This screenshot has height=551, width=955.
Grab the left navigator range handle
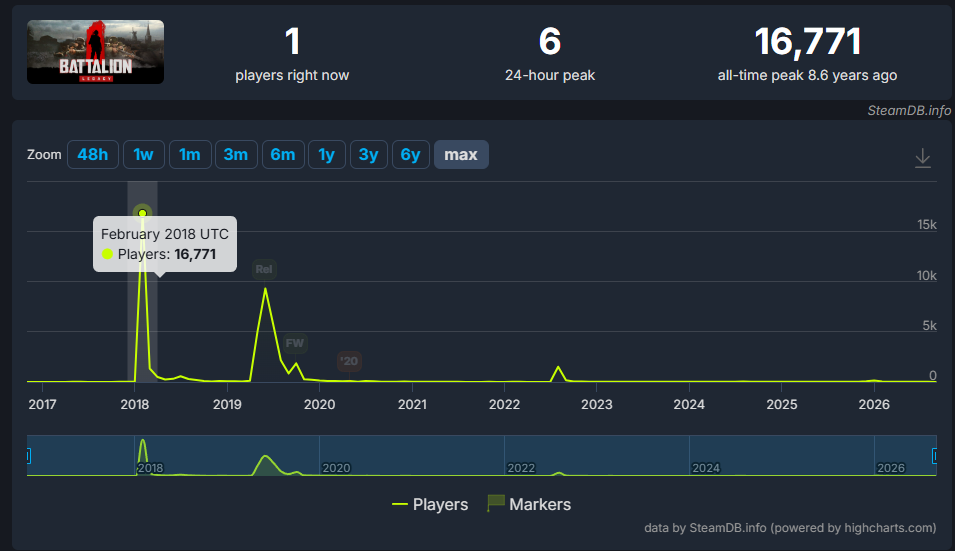coord(28,455)
